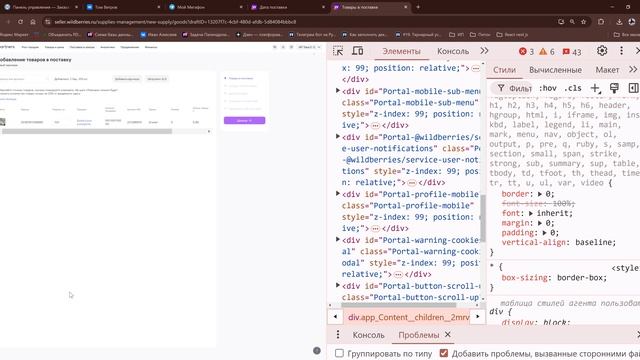Screen dimensions: 640x360
Task: Toggle the computed styles sidebar icon
Action: (633, 88)
